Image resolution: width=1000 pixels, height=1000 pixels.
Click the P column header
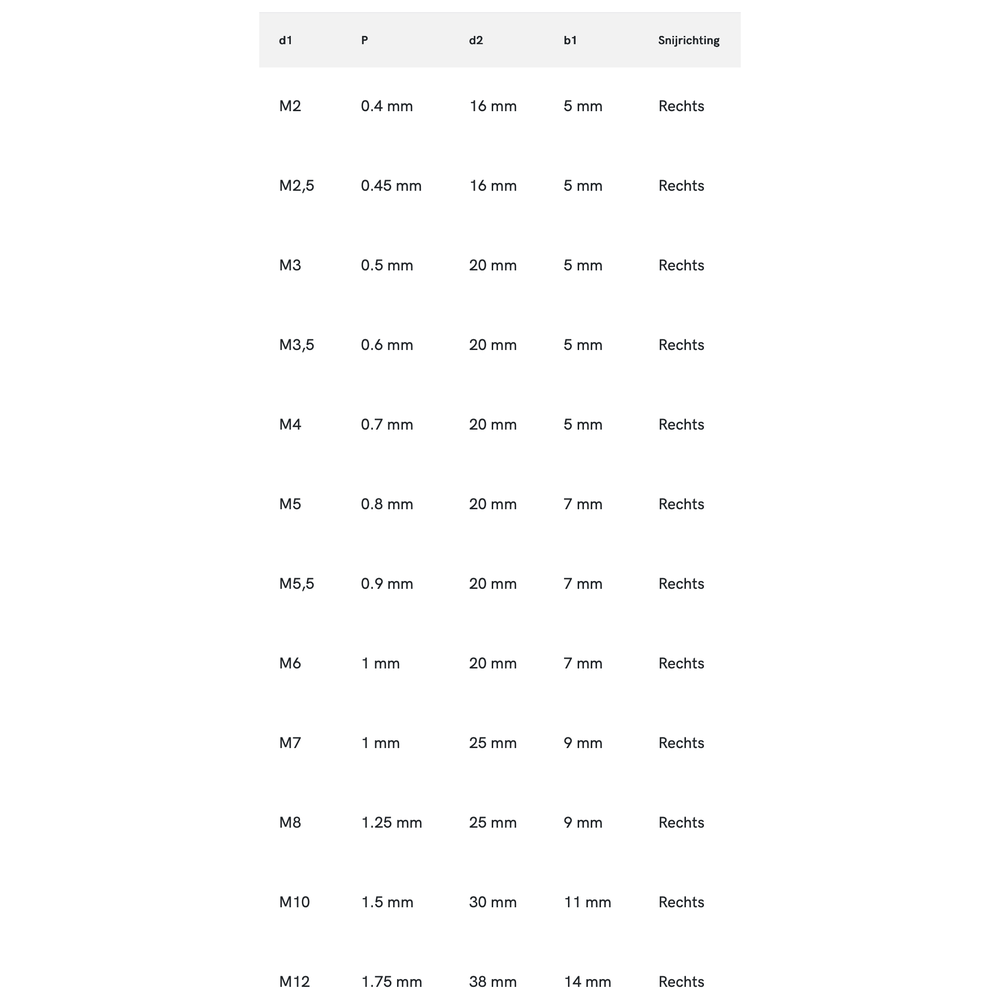pyautogui.click(x=365, y=41)
